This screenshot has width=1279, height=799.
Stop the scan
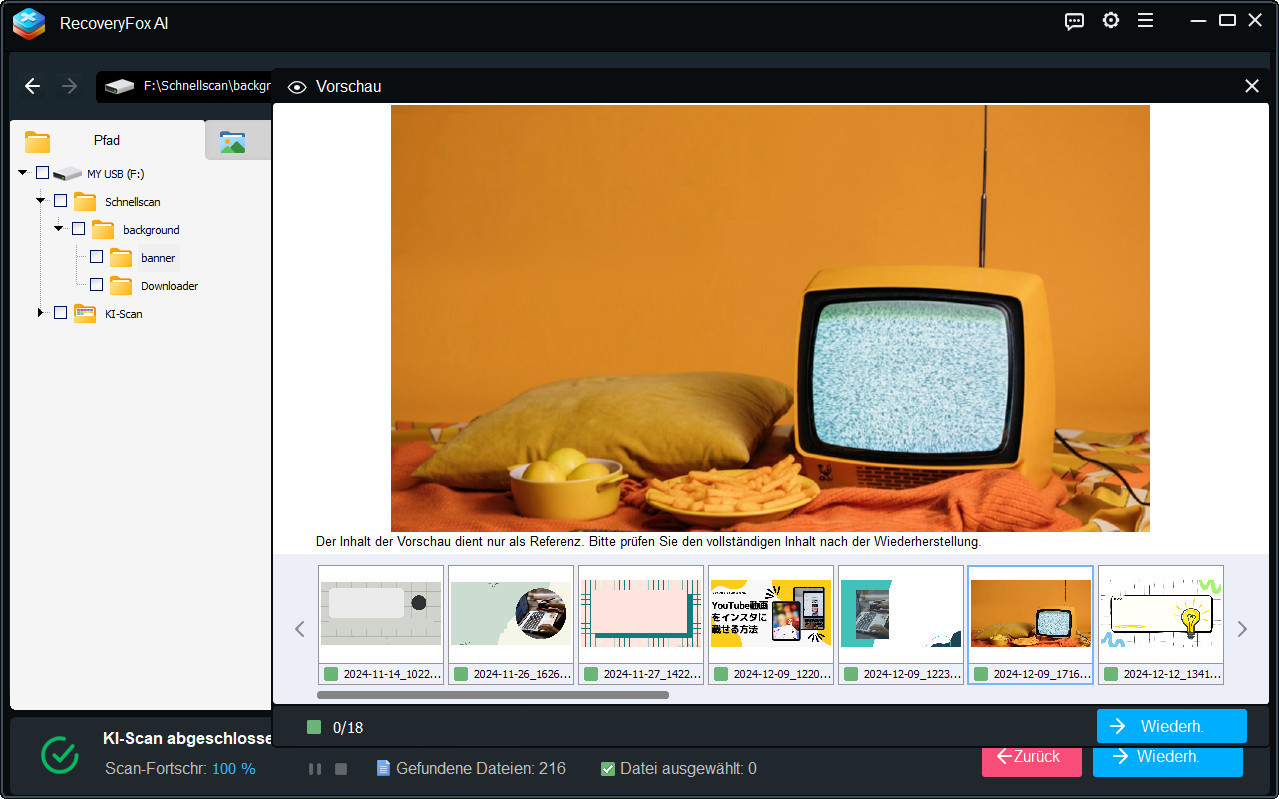click(x=340, y=769)
